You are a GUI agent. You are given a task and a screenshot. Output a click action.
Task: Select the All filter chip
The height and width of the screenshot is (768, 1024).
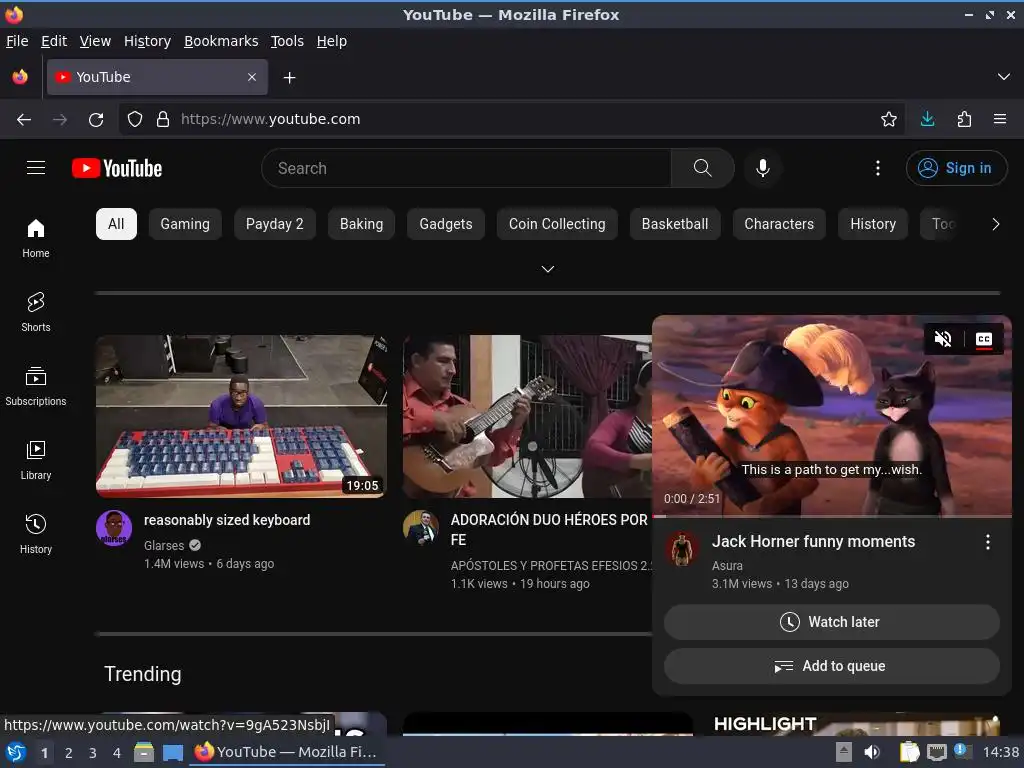pyautogui.click(x=116, y=224)
